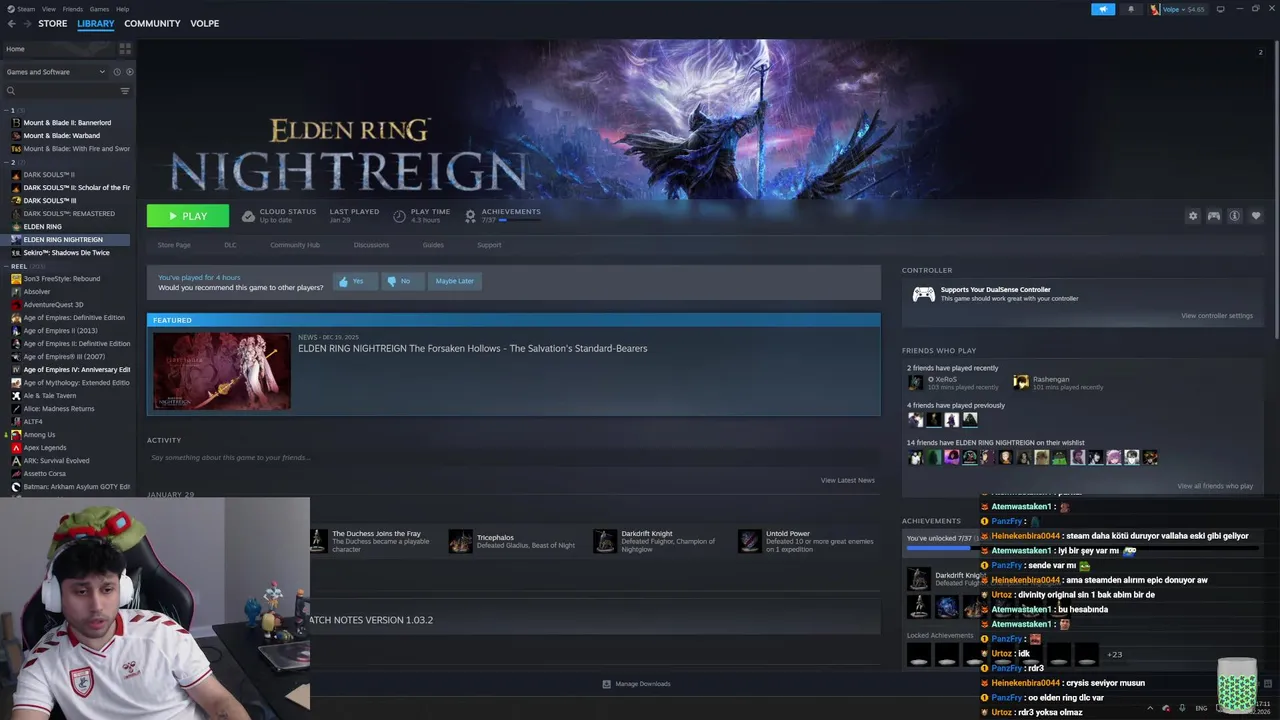The image size is (1280, 720).
Task: Open the DLC link
Action: point(230,245)
